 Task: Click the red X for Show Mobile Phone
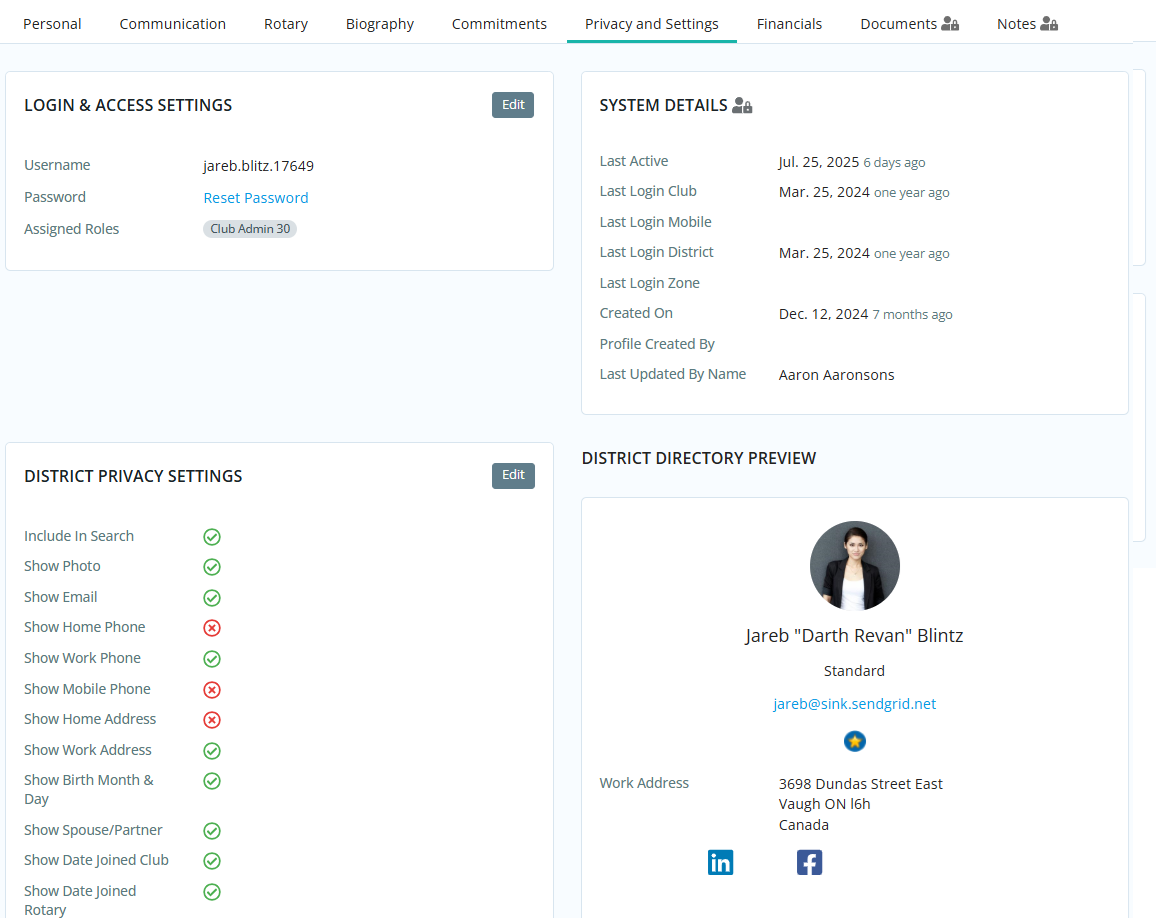(212, 690)
